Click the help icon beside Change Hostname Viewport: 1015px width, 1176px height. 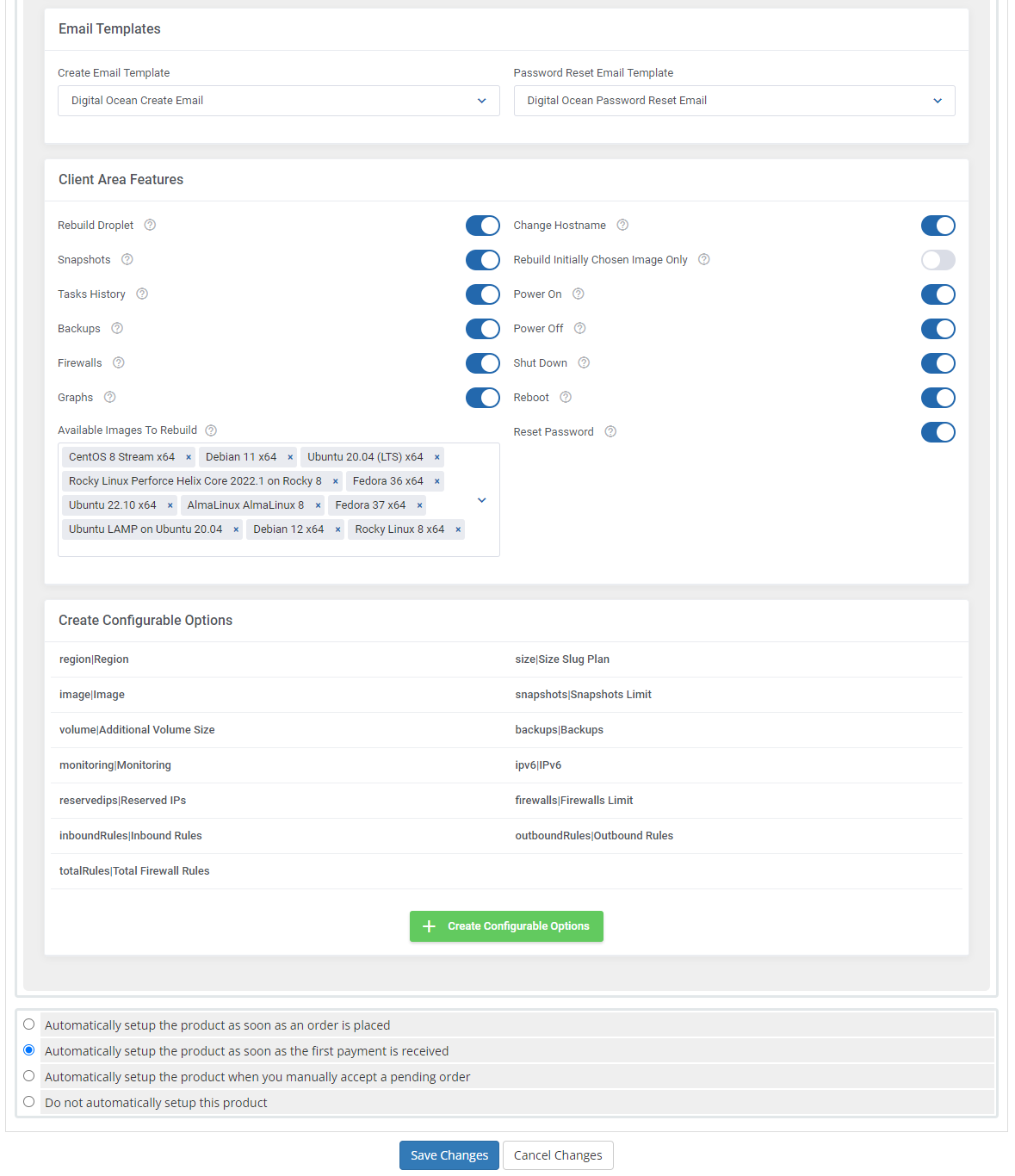(622, 225)
